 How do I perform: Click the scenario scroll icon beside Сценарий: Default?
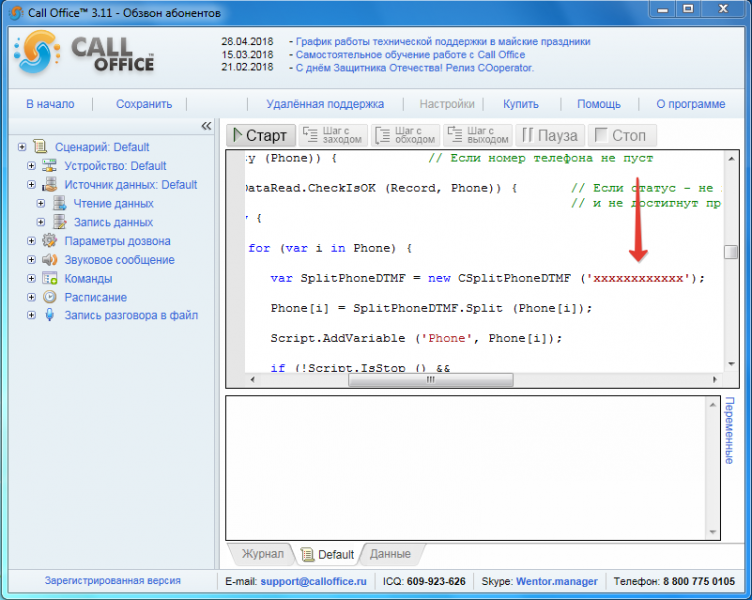(x=40, y=147)
